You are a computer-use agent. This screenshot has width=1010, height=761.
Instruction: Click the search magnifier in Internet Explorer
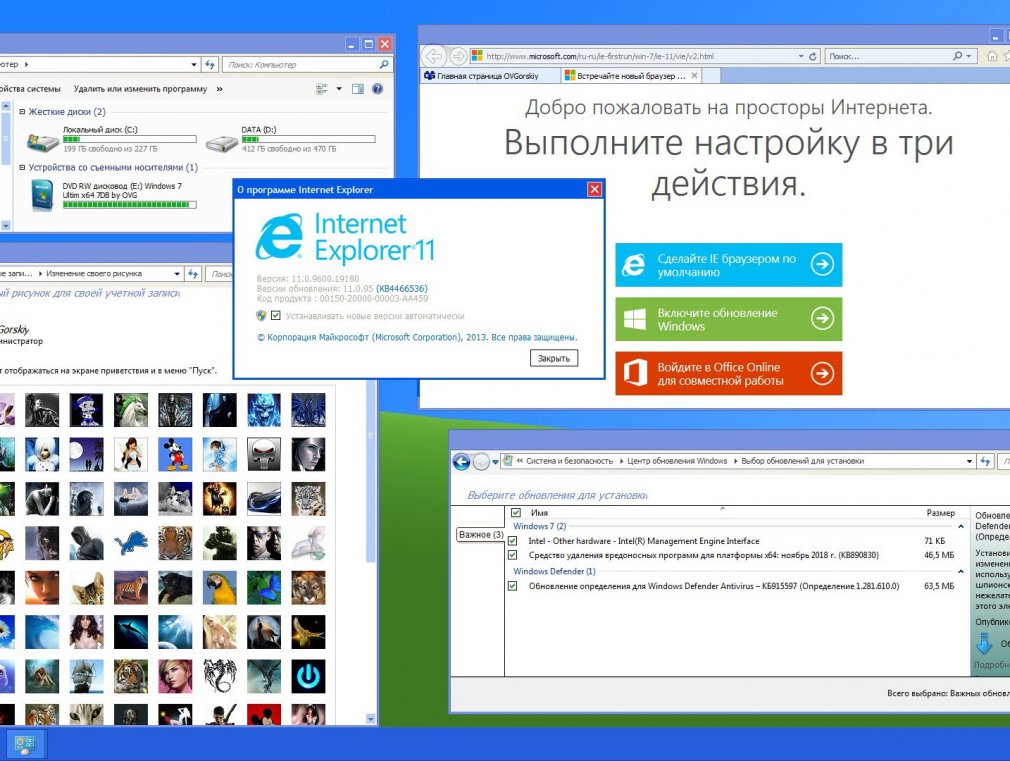[x=958, y=56]
